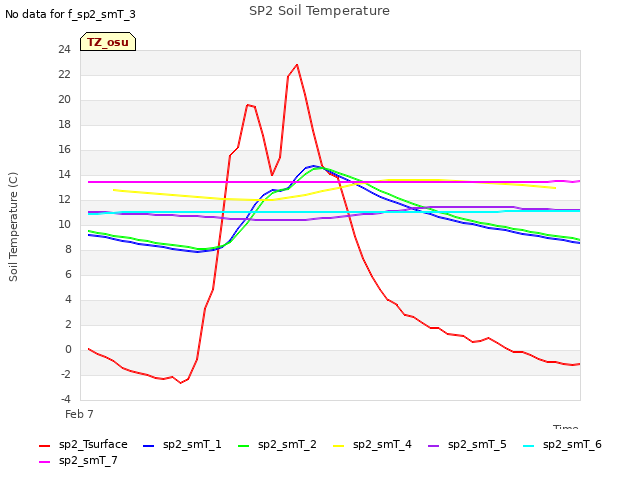
Task: Click the yellow sp2_smT_4 legend swatch
Action: [339, 446]
